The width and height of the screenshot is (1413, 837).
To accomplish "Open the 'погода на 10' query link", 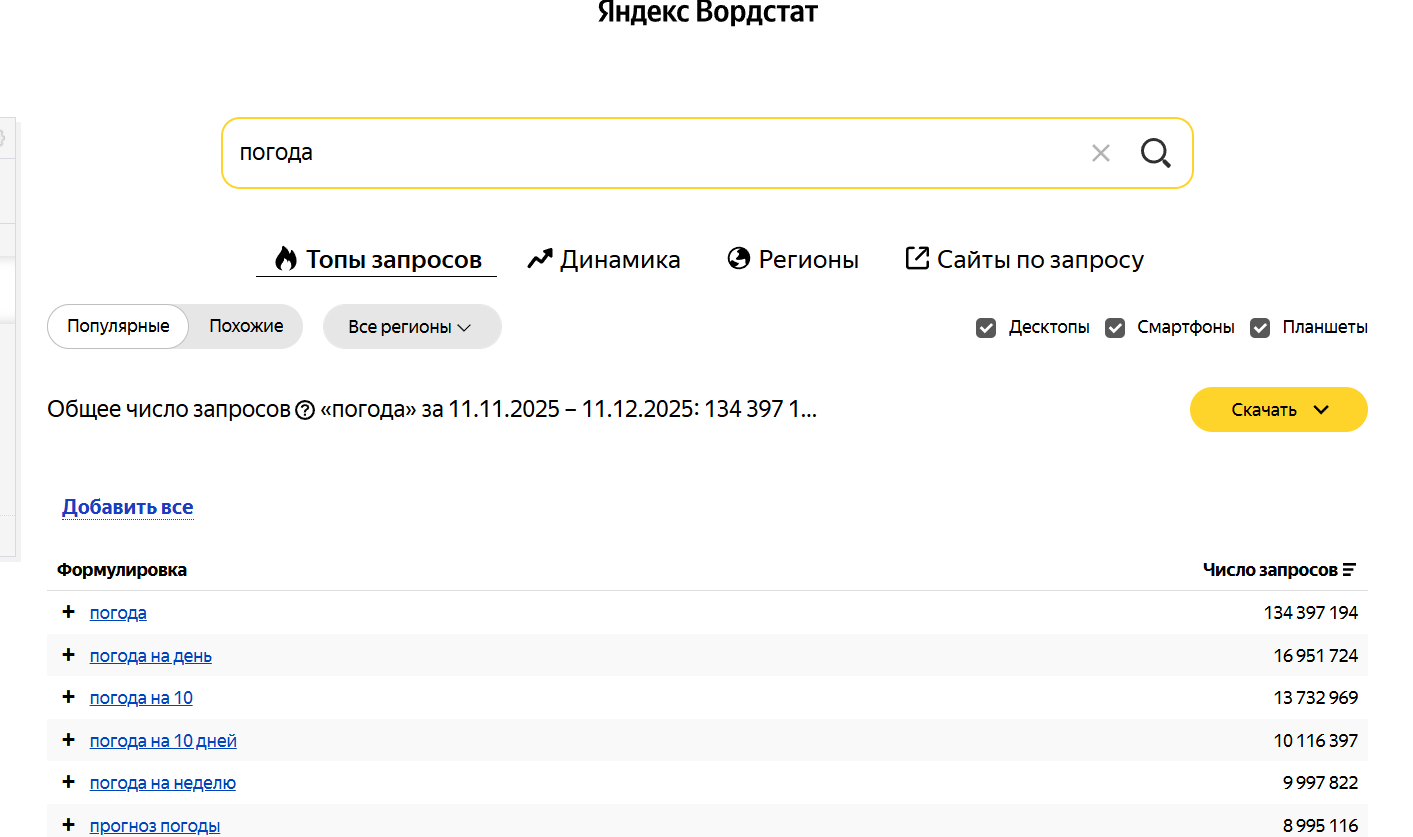I will (x=141, y=698).
